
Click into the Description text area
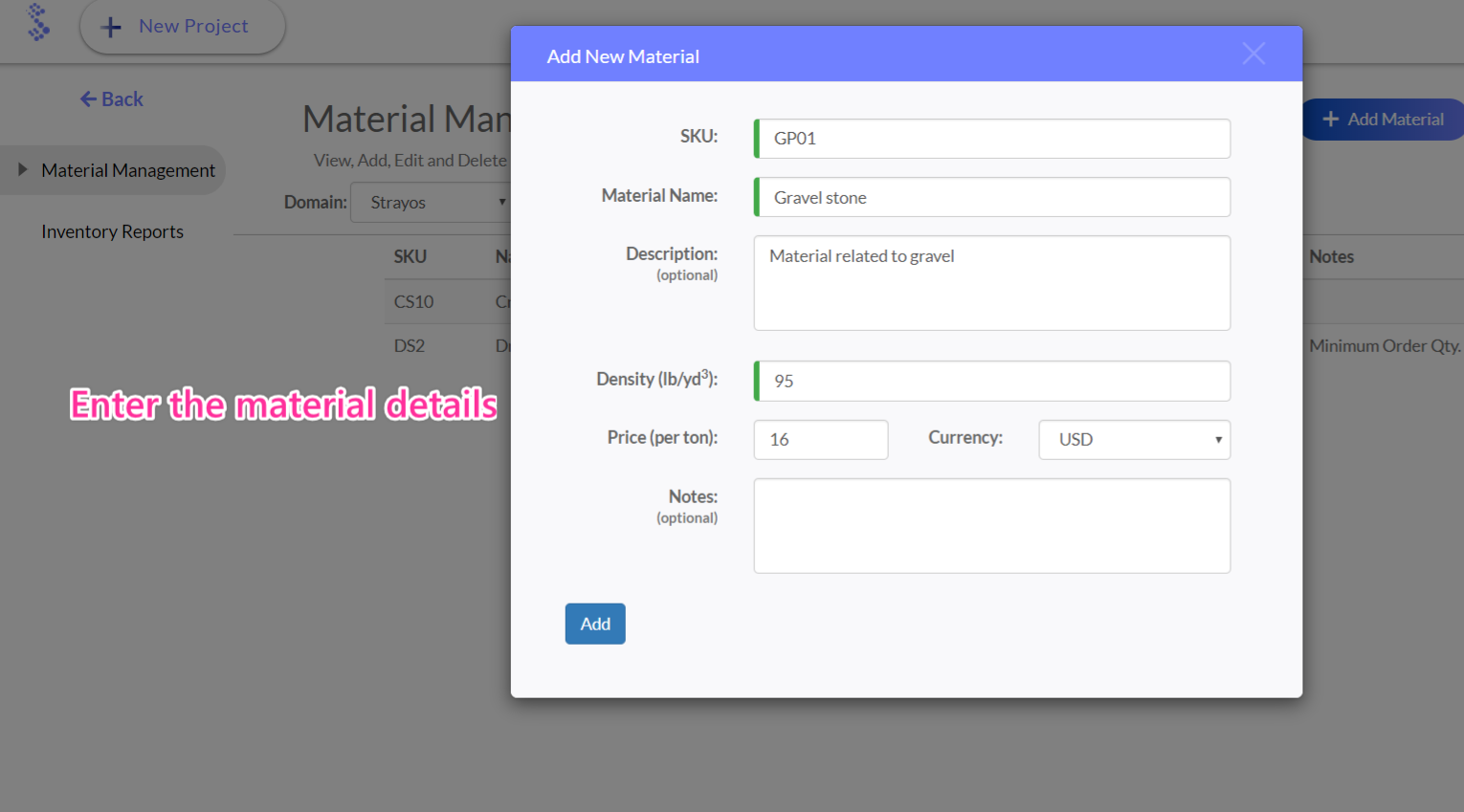992,283
